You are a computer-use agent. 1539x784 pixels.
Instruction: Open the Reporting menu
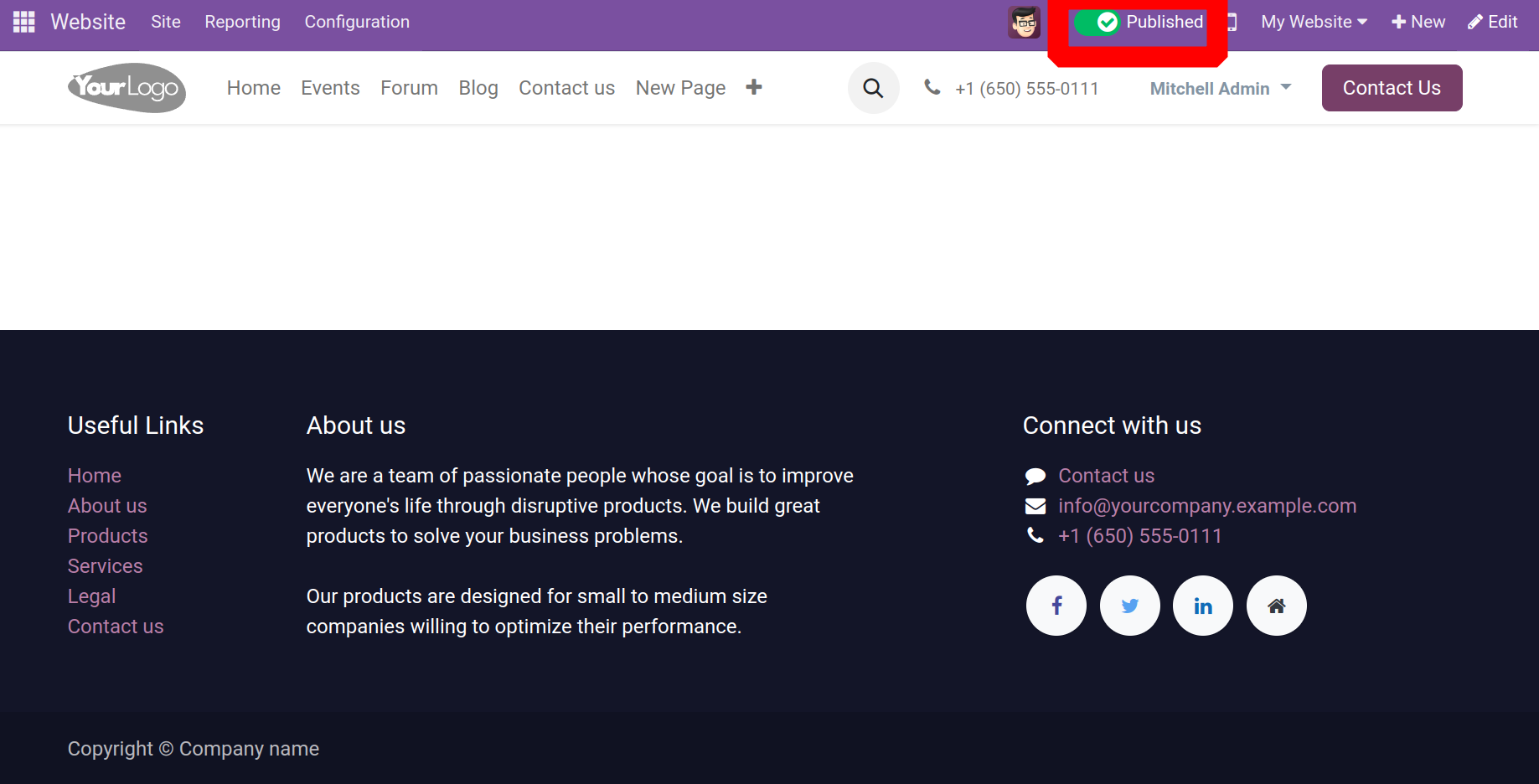(x=242, y=22)
